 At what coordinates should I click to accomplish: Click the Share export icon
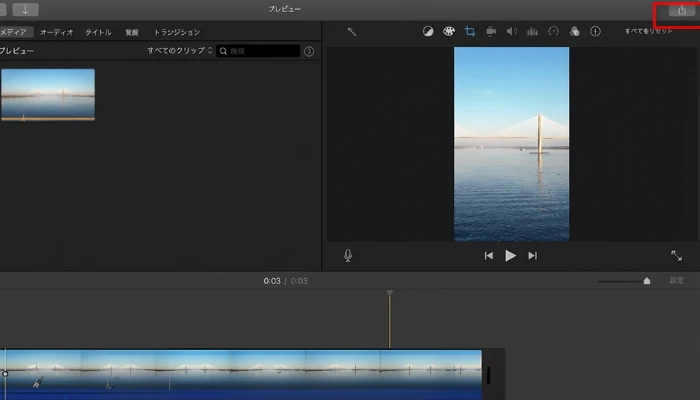tap(681, 11)
